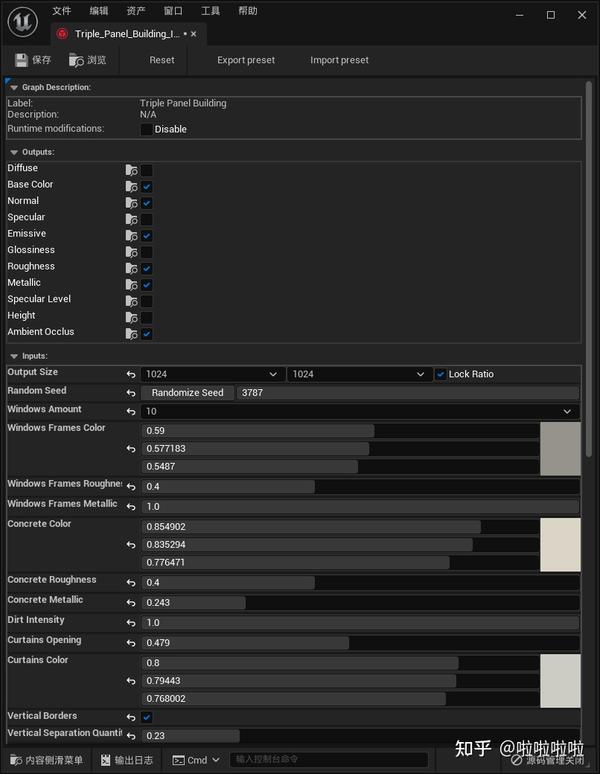Click the icon beside the Diffuse output
Image resolution: width=600 pixels, height=774 pixels.
point(131,170)
